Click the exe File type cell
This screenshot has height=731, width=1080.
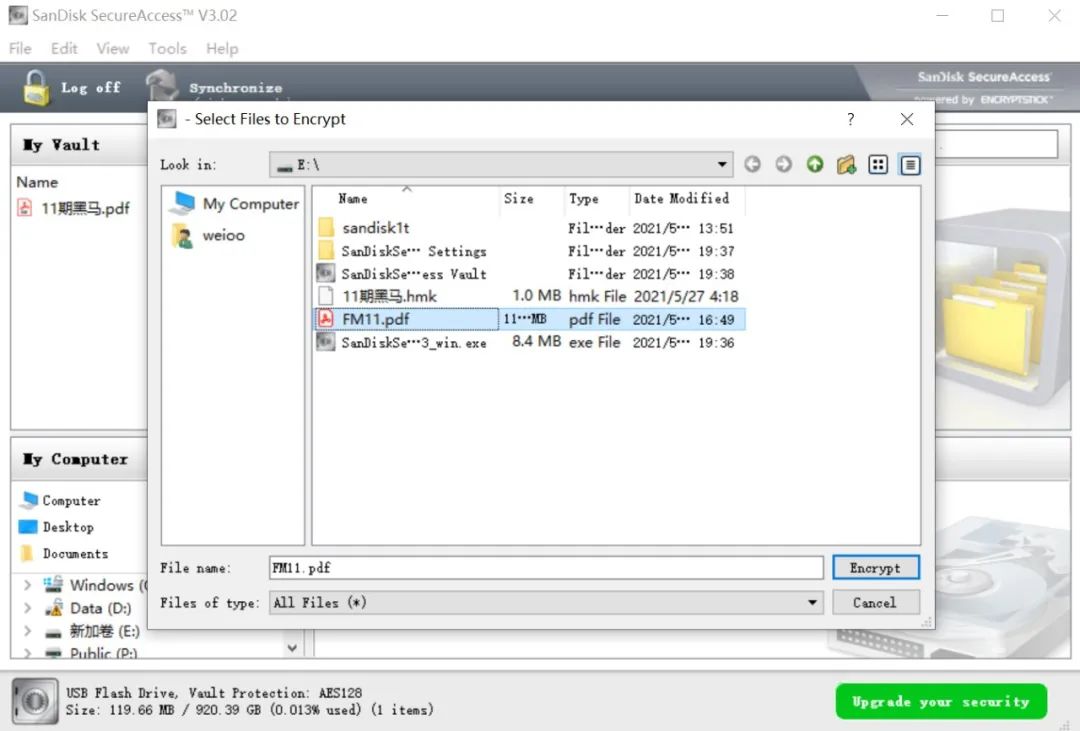pos(594,342)
